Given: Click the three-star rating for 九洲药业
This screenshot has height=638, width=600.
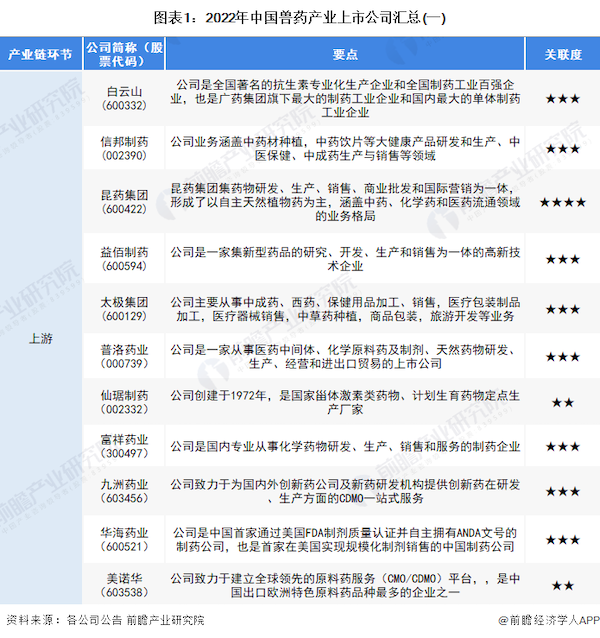Looking at the screenshot, I should 563,491.
